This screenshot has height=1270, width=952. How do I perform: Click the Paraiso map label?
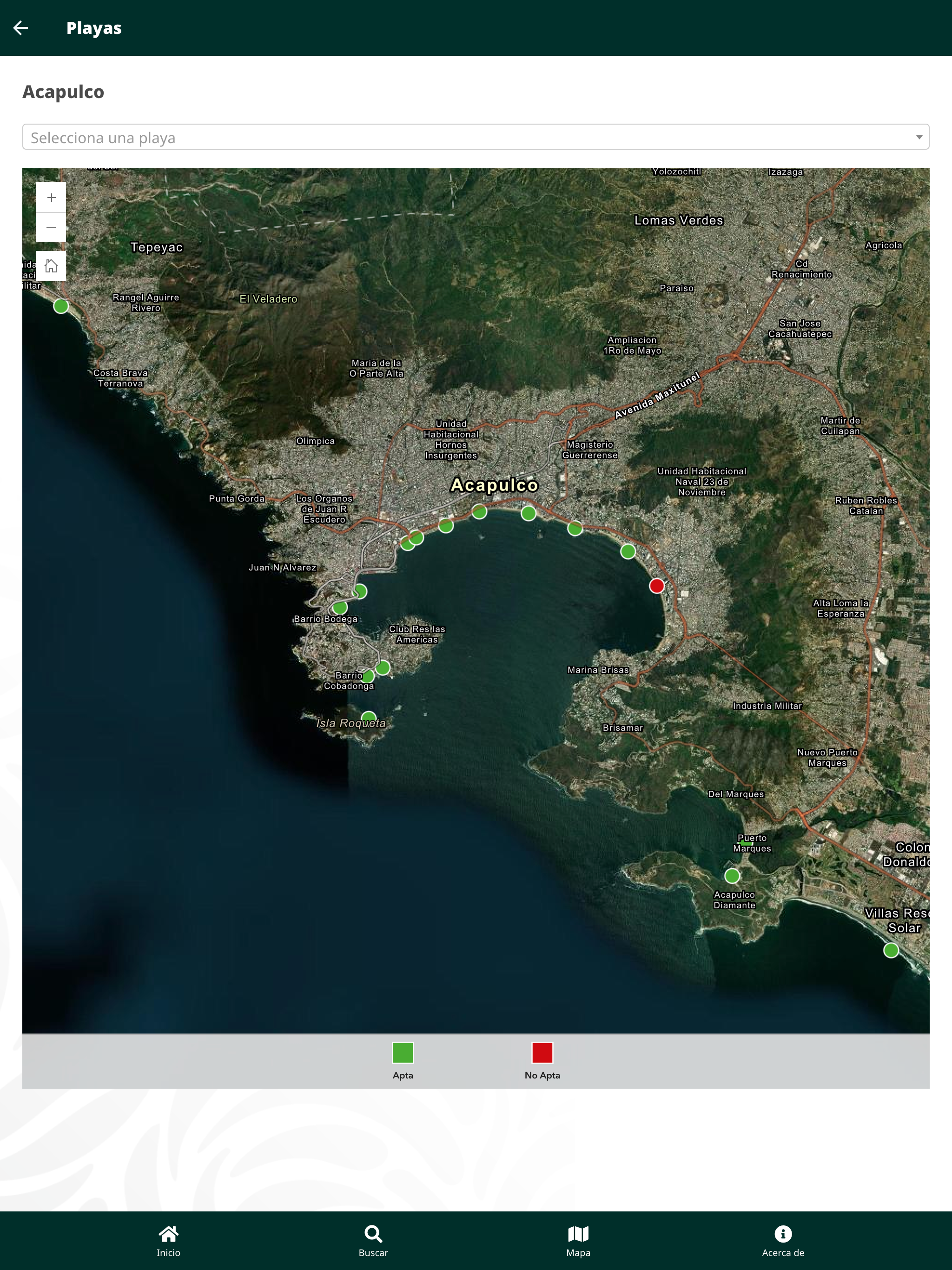[677, 288]
